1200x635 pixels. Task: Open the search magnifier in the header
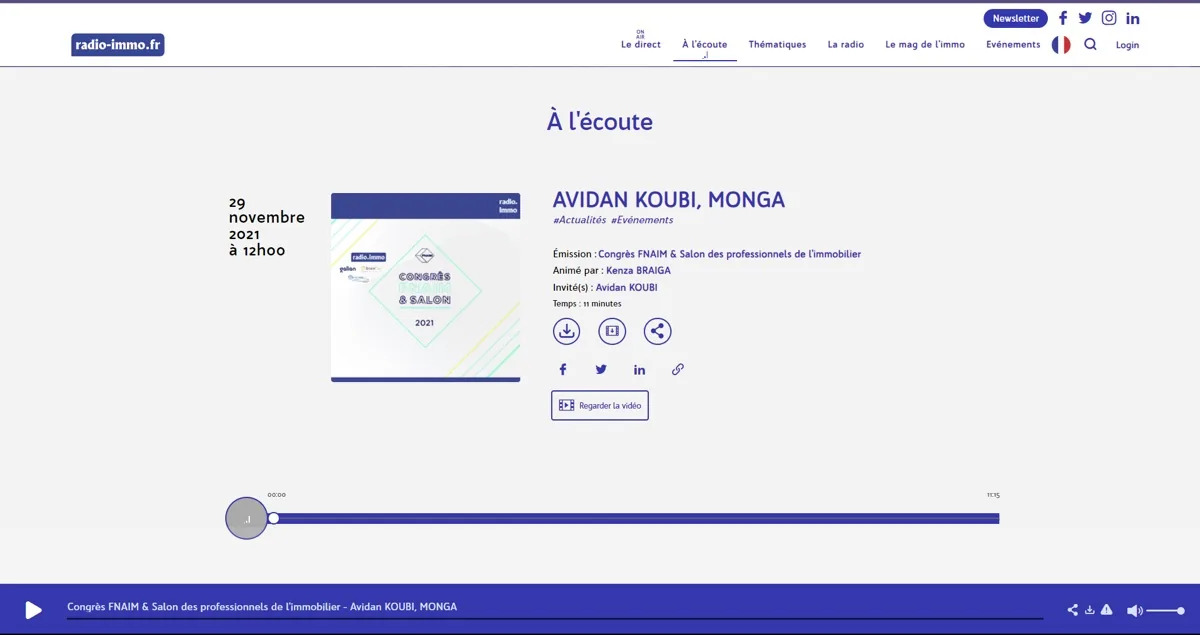(x=1090, y=44)
